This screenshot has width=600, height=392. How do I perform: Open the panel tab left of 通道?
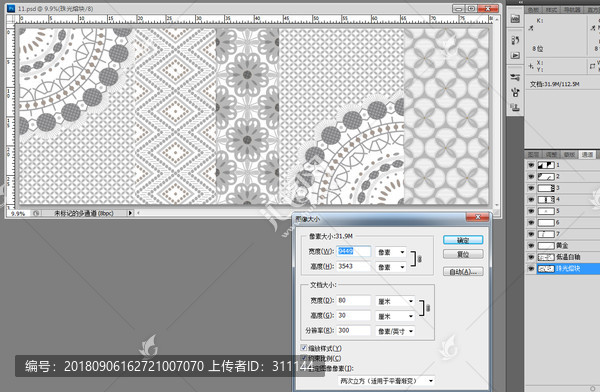(x=569, y=154)
